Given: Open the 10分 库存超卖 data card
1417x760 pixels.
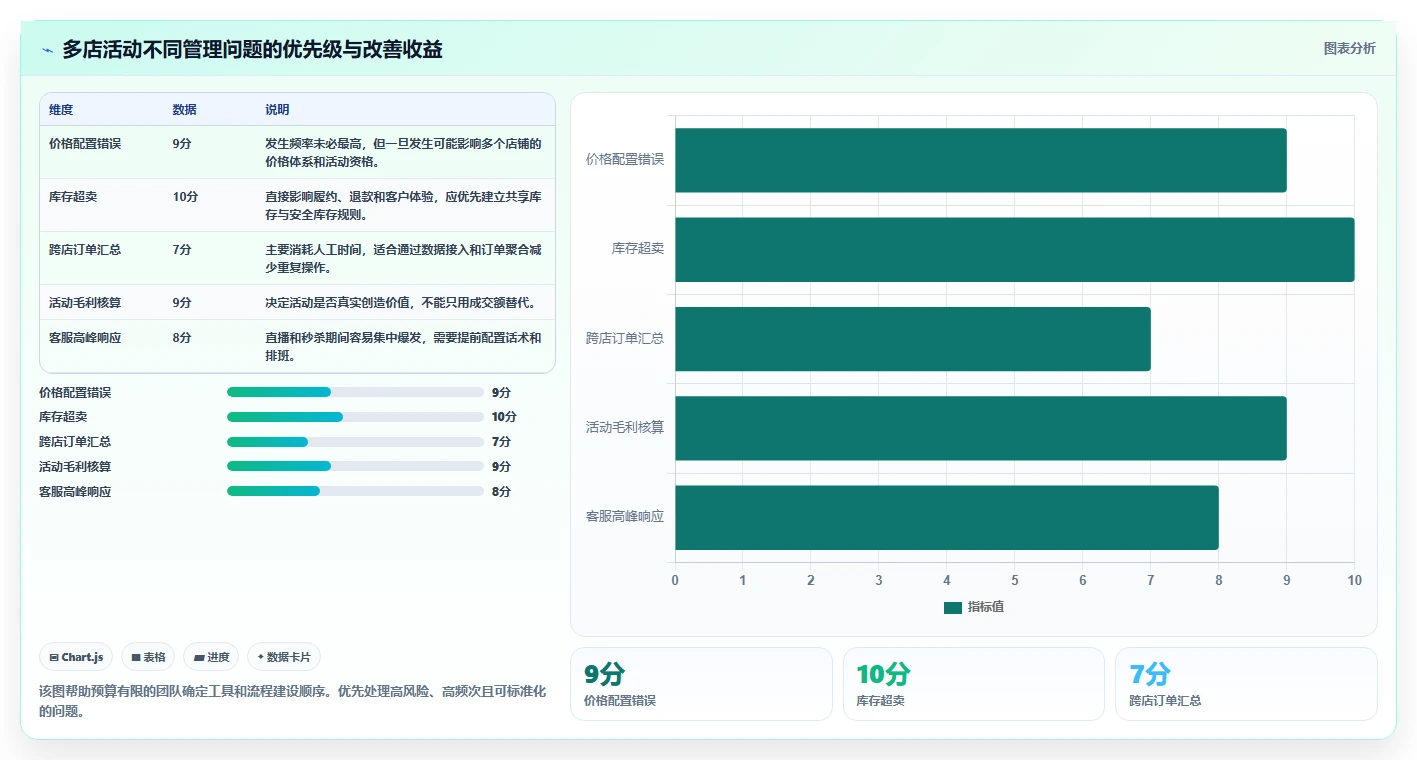Looking at the screenshot, I should tap(974, 684).
